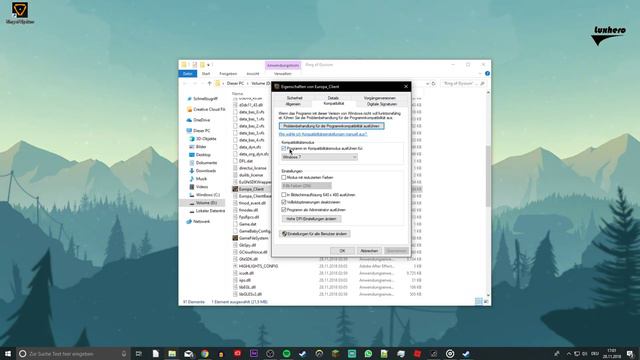The height and width of the screenshot is (360, 640).
Task: Enable 'Modus mit reduzierten Farben' checkbox
Action: pos(284,178)
